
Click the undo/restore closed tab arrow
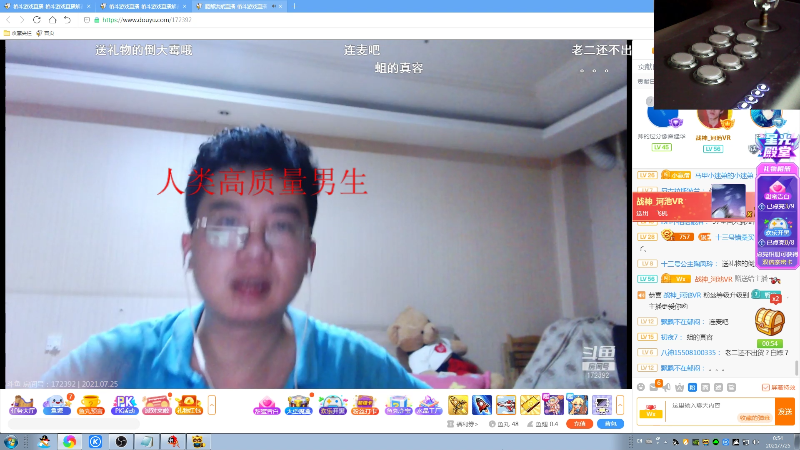coord(67,20)
